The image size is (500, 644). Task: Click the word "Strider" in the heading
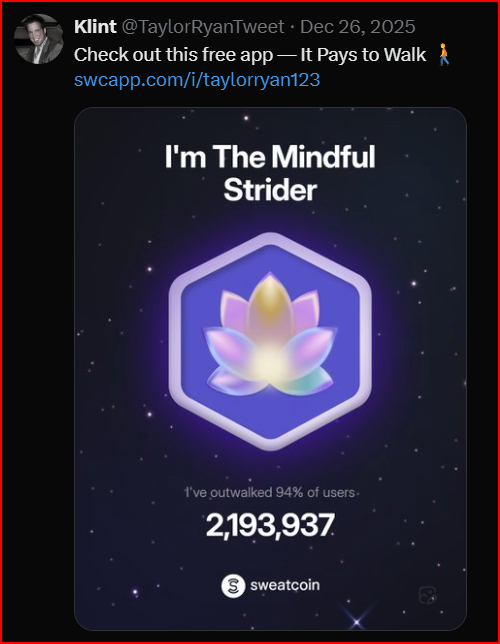pyautogui.click(x=270, y=190)
